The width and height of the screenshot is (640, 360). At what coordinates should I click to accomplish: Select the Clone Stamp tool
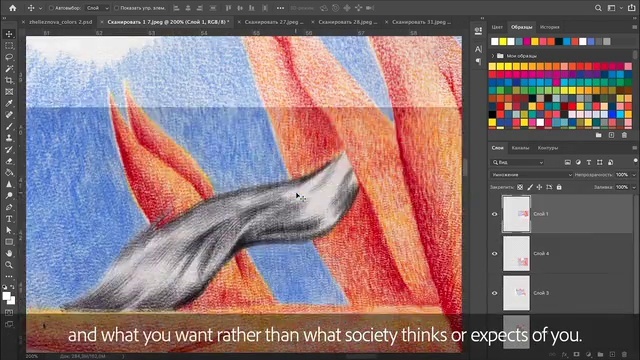[x=9, y=138]
